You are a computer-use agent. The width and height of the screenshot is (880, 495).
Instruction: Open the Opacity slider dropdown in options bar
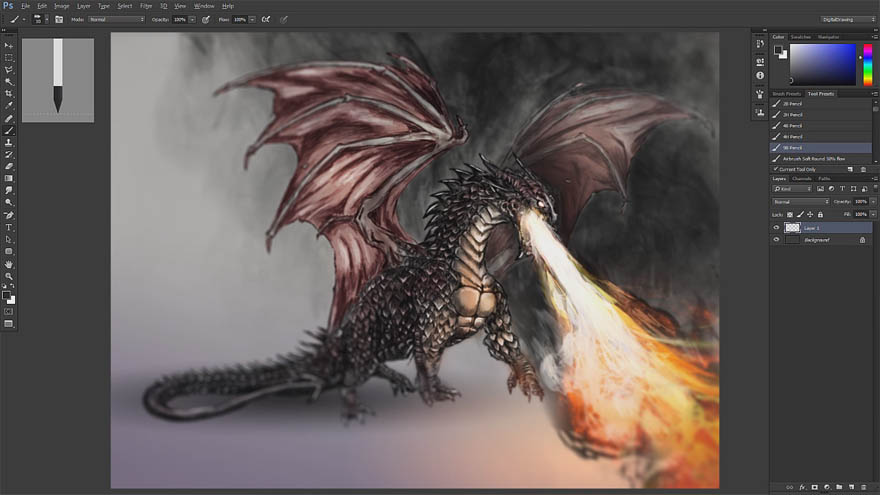[x=192, y=20]
